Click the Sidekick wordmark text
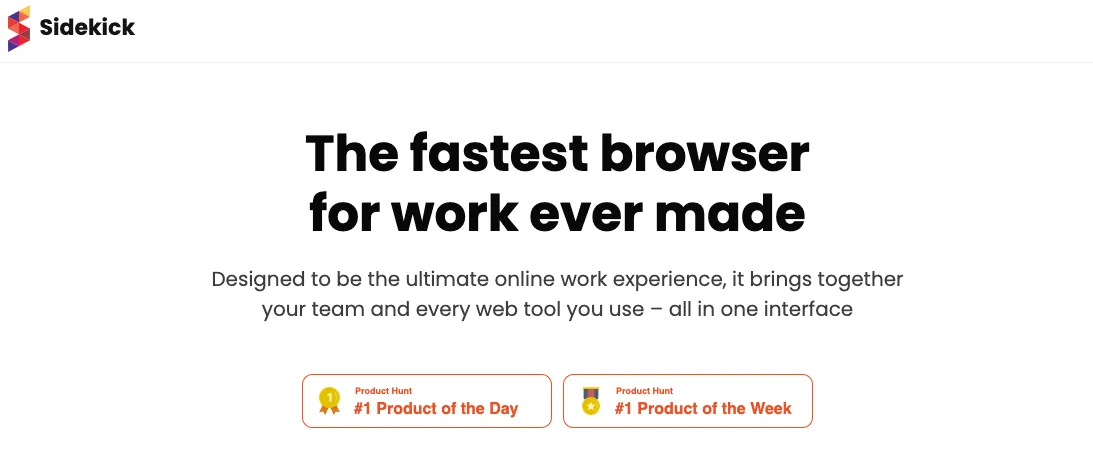The height and width of the screenshot is (474, 1093). point(87,28)
